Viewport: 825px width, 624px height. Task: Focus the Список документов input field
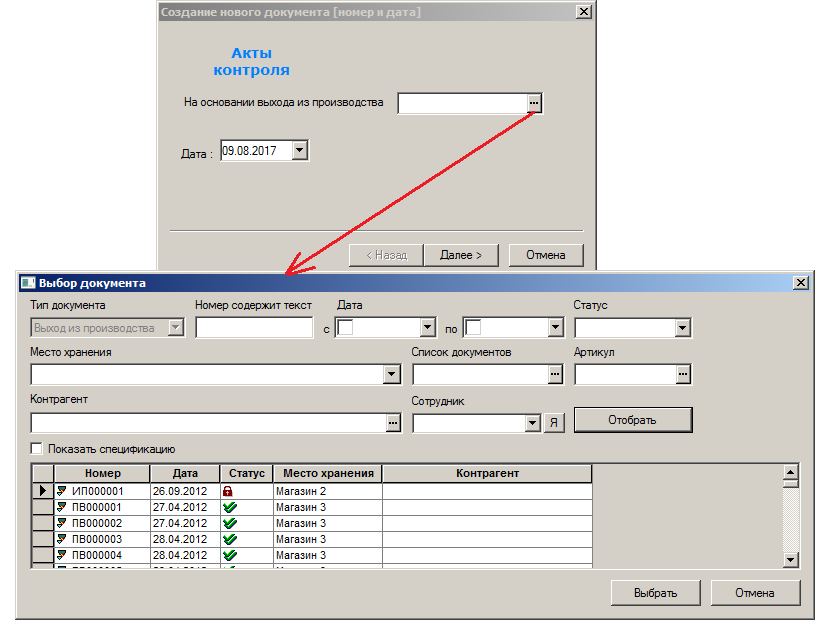click(481, 375)
